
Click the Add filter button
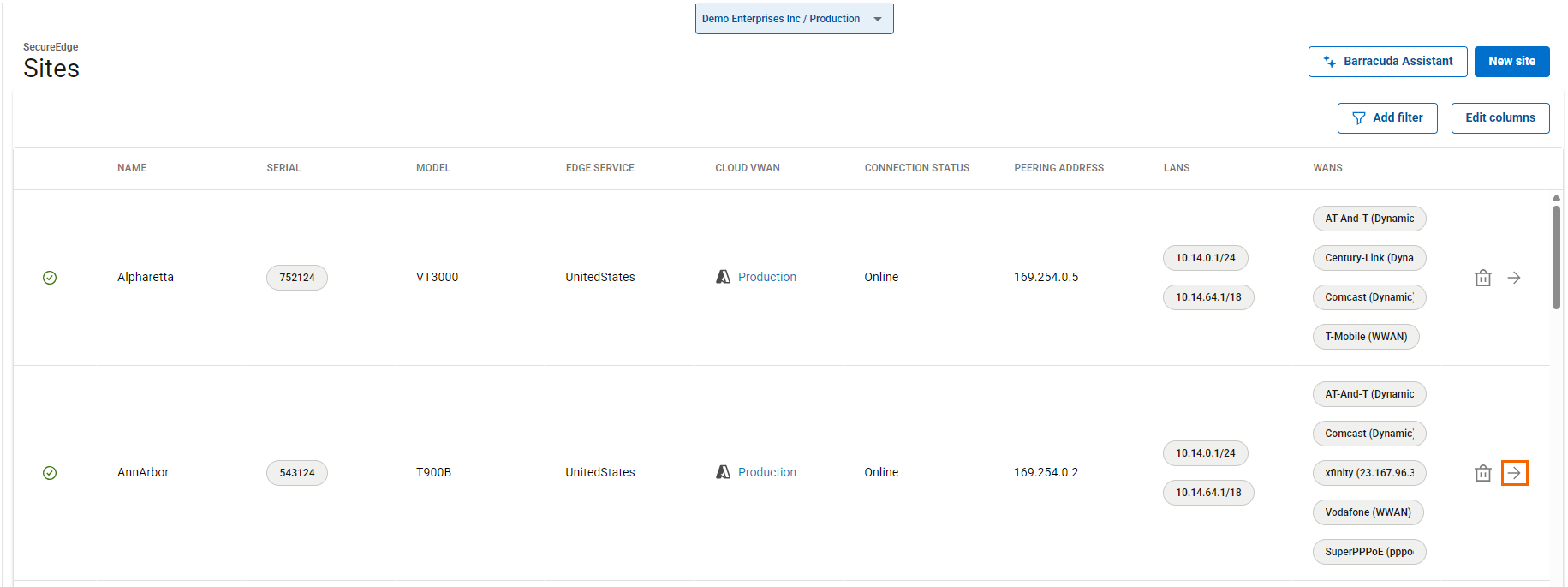tap(1387, 118)
